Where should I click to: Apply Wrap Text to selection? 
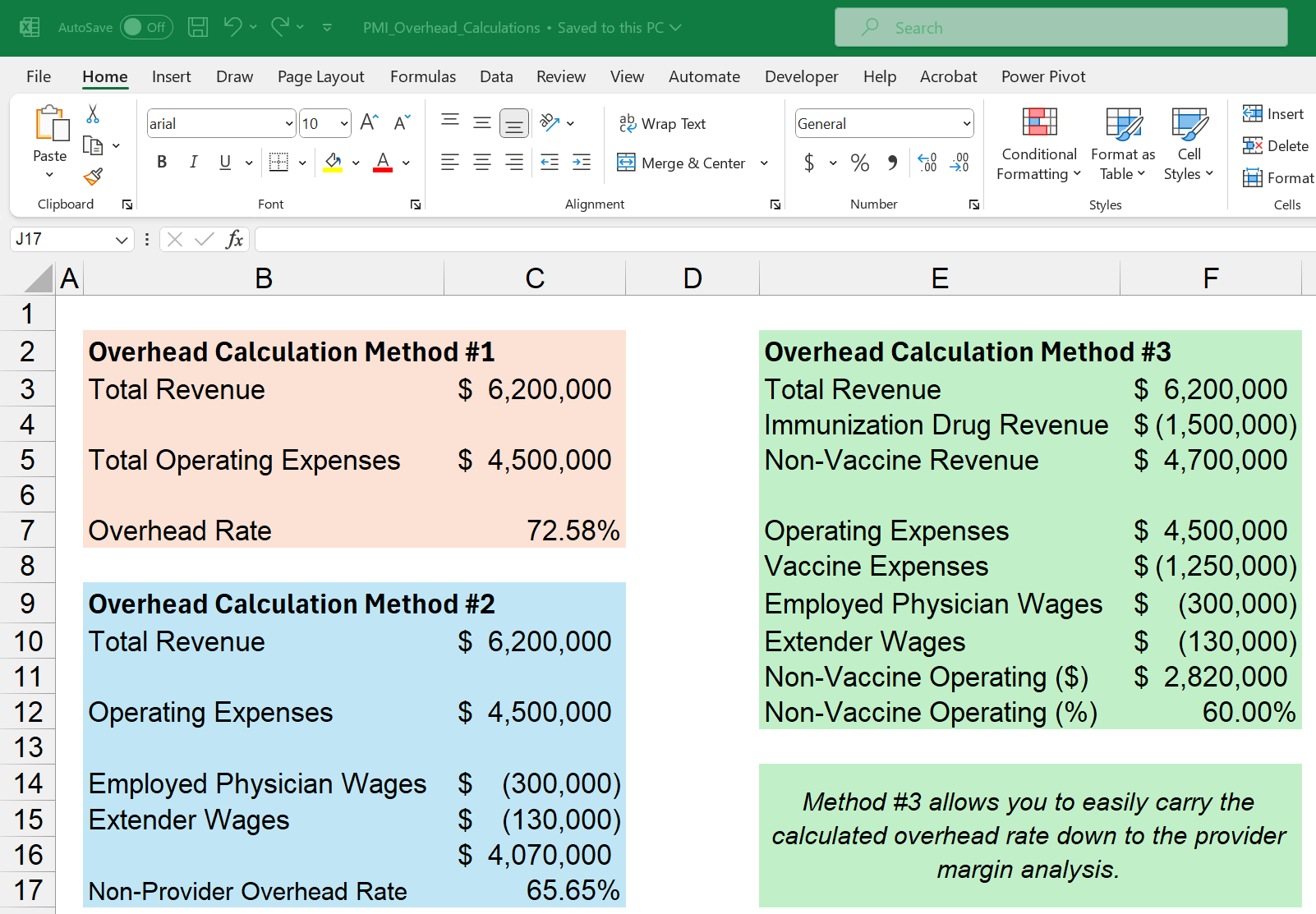(663, 123)
